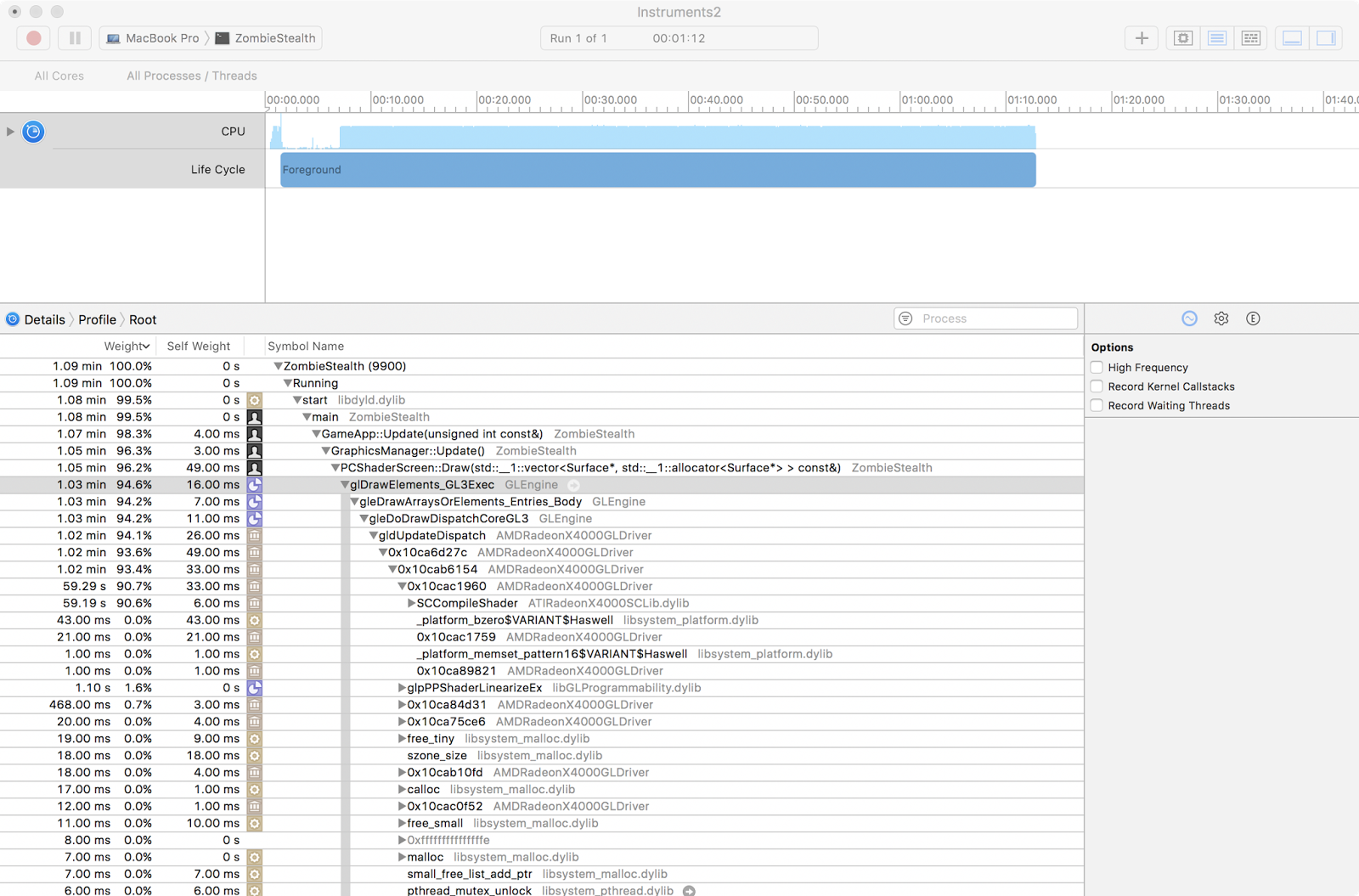
Task: Sort by the Weight column header
Action: [x=127, y=346]
